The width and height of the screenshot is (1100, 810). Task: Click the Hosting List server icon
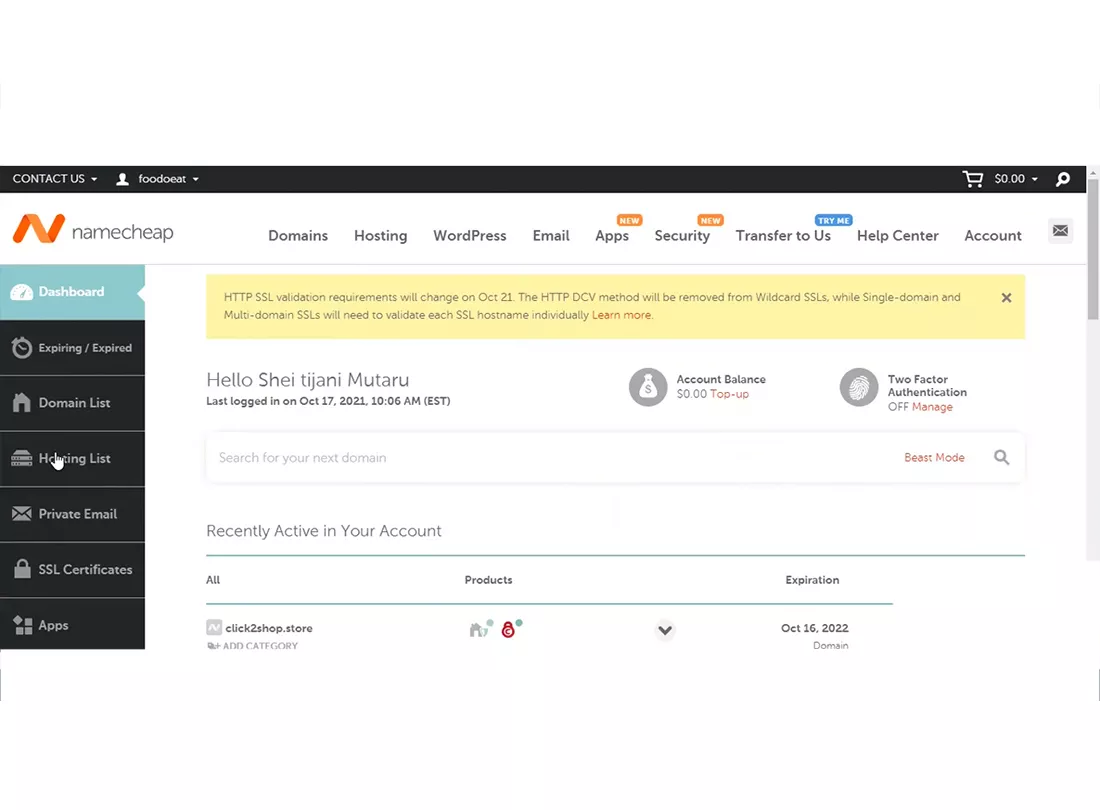point(22,458)
